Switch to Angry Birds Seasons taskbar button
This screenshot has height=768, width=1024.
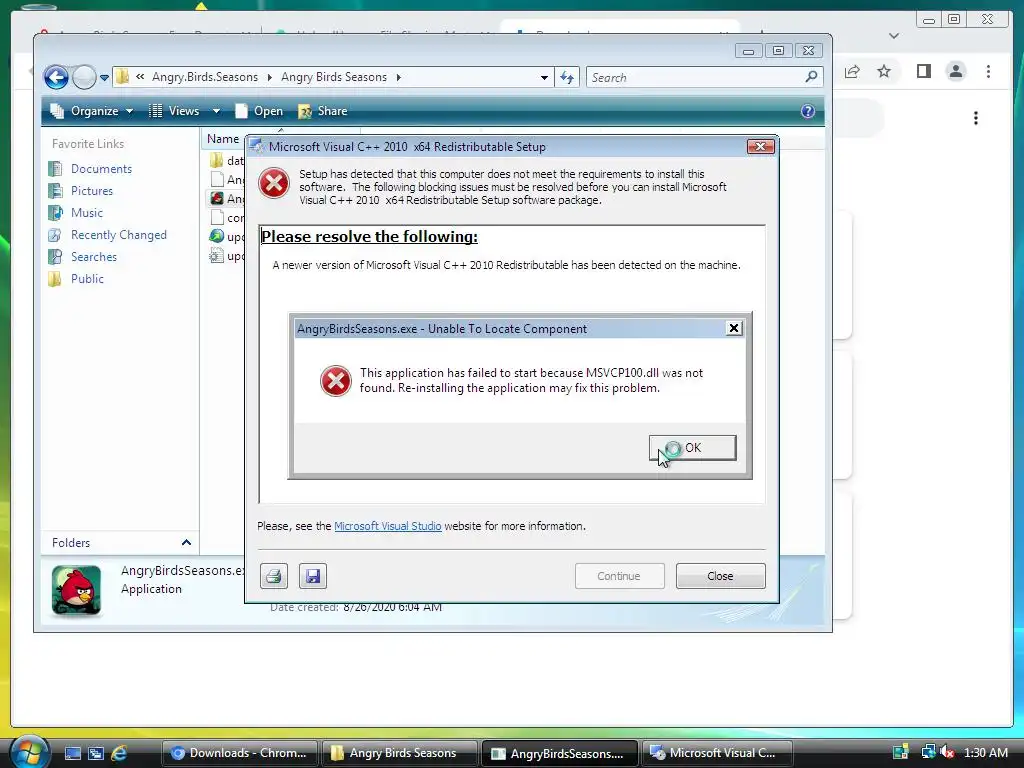point(400,753)
